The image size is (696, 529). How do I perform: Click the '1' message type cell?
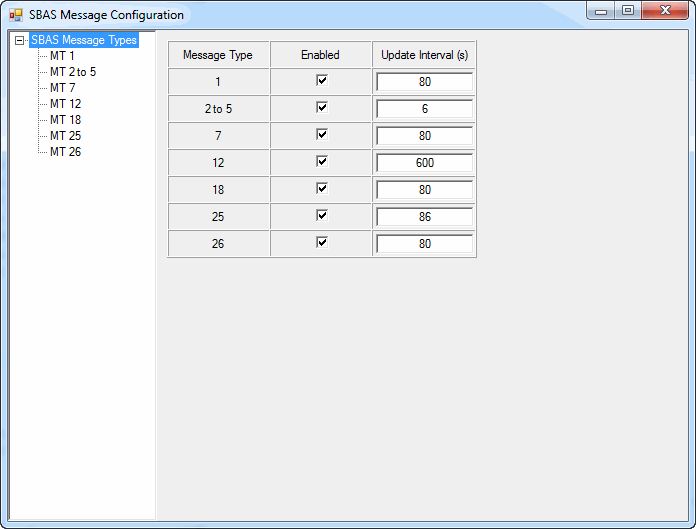[218, 82]
